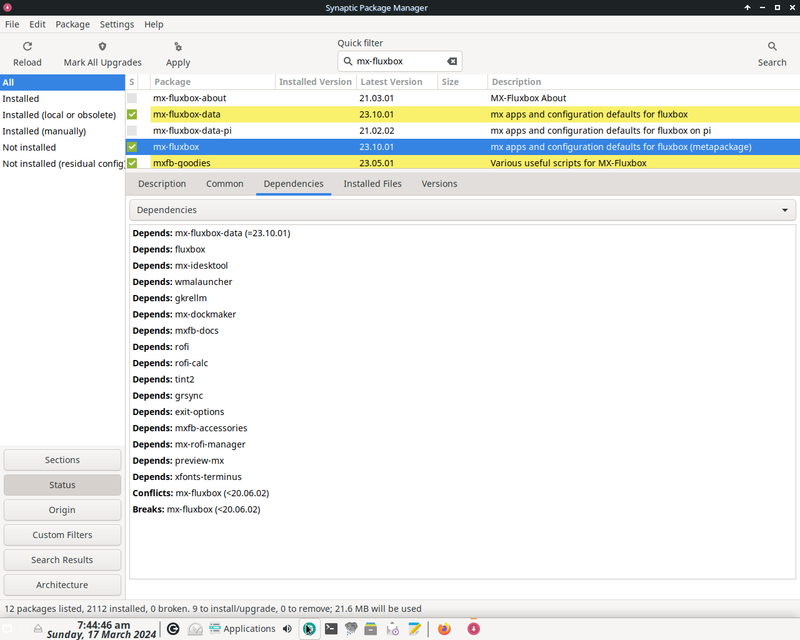Open the terminal from the taskbar
800x640 pixels.
pyautogui.click(x=331, y=629)
